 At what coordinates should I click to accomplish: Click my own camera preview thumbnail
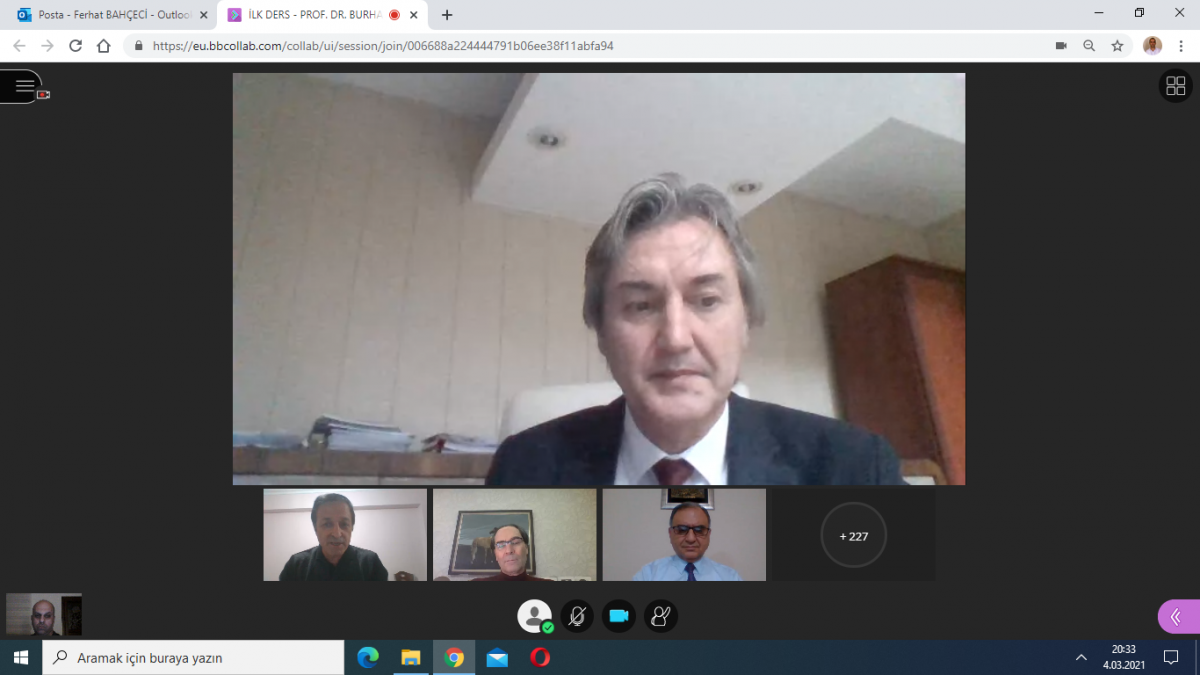click(44, 615)
